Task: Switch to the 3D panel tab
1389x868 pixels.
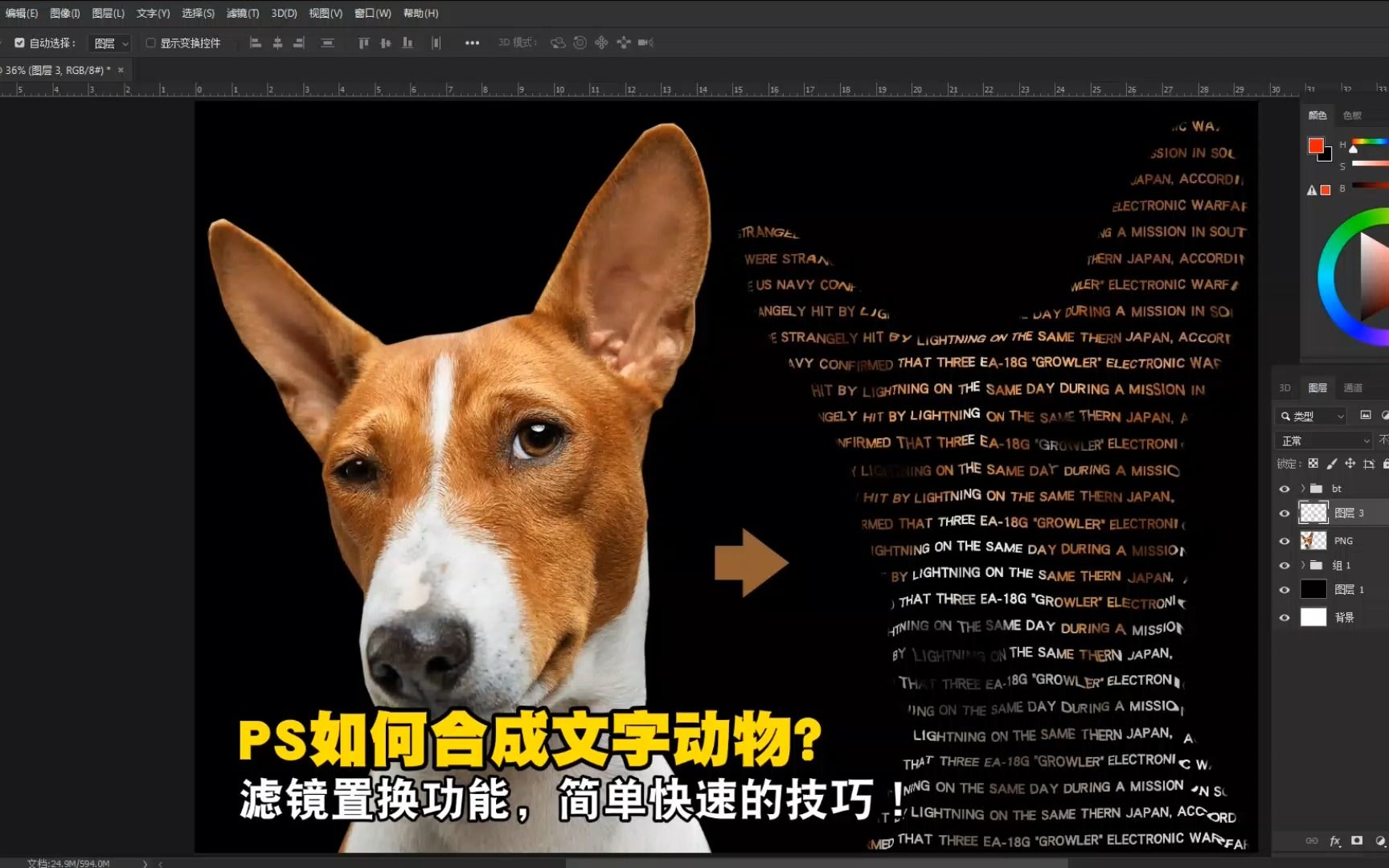Action: [1285, 387]
